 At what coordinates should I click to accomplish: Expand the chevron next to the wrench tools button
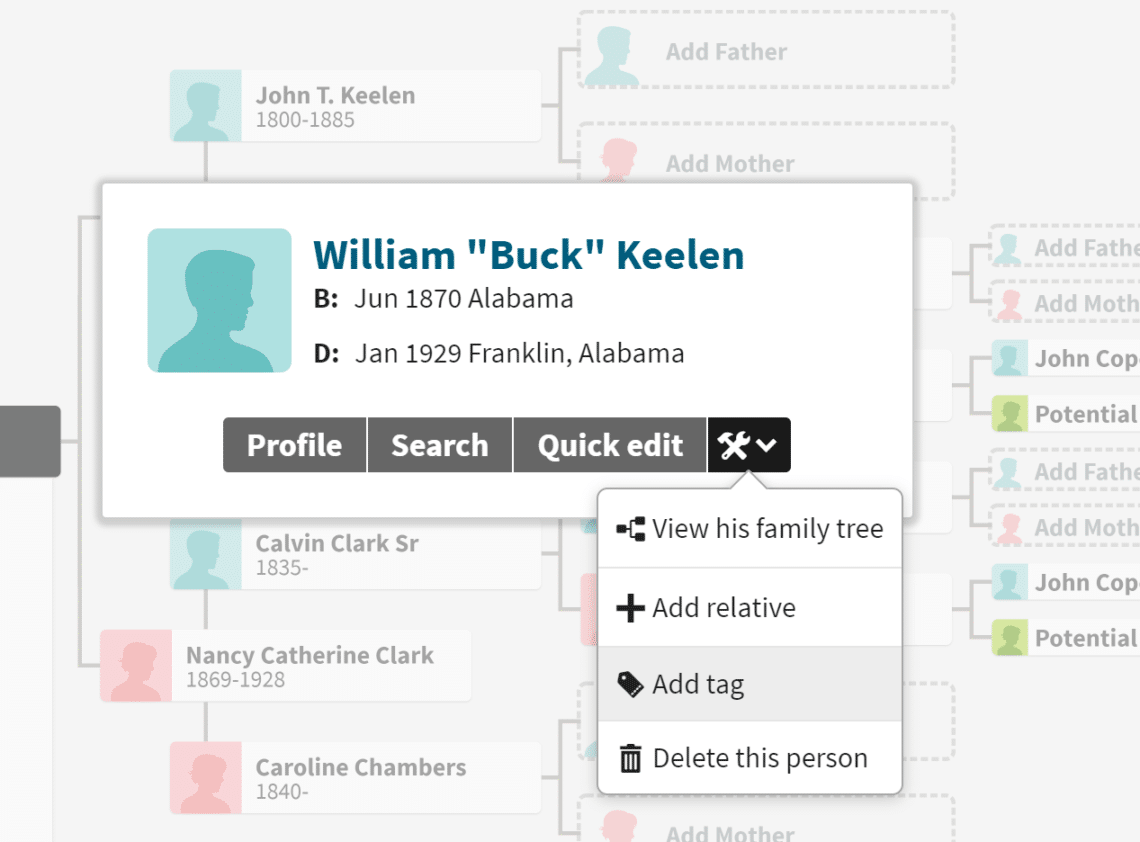tap(765, 445)
